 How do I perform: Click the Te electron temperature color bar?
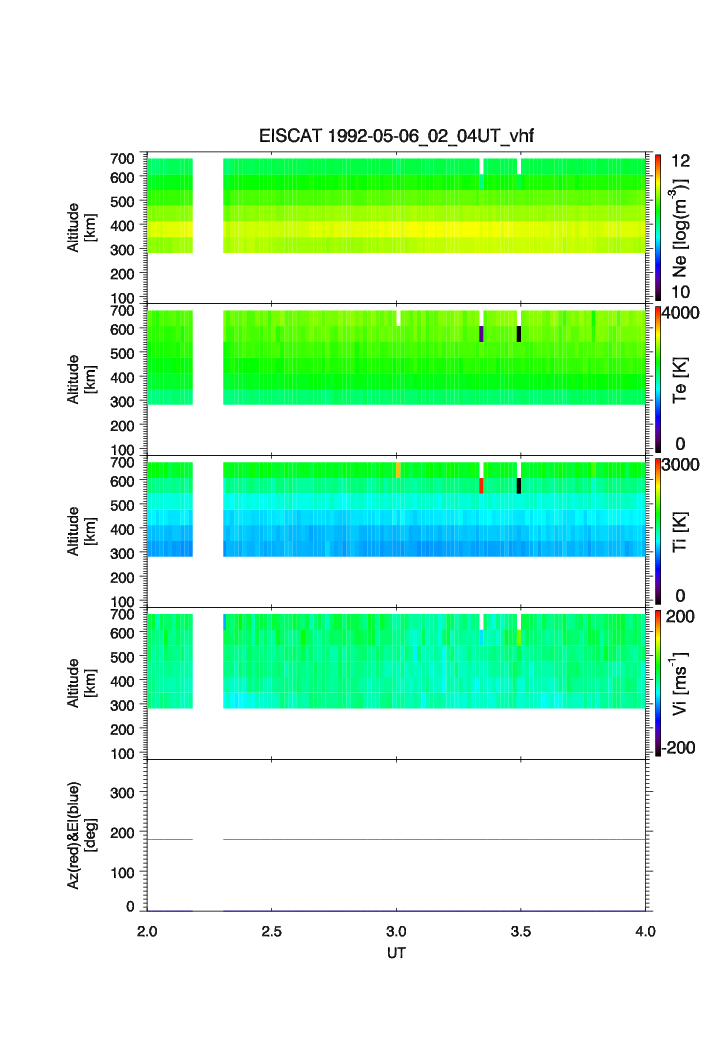click(658, 379)
